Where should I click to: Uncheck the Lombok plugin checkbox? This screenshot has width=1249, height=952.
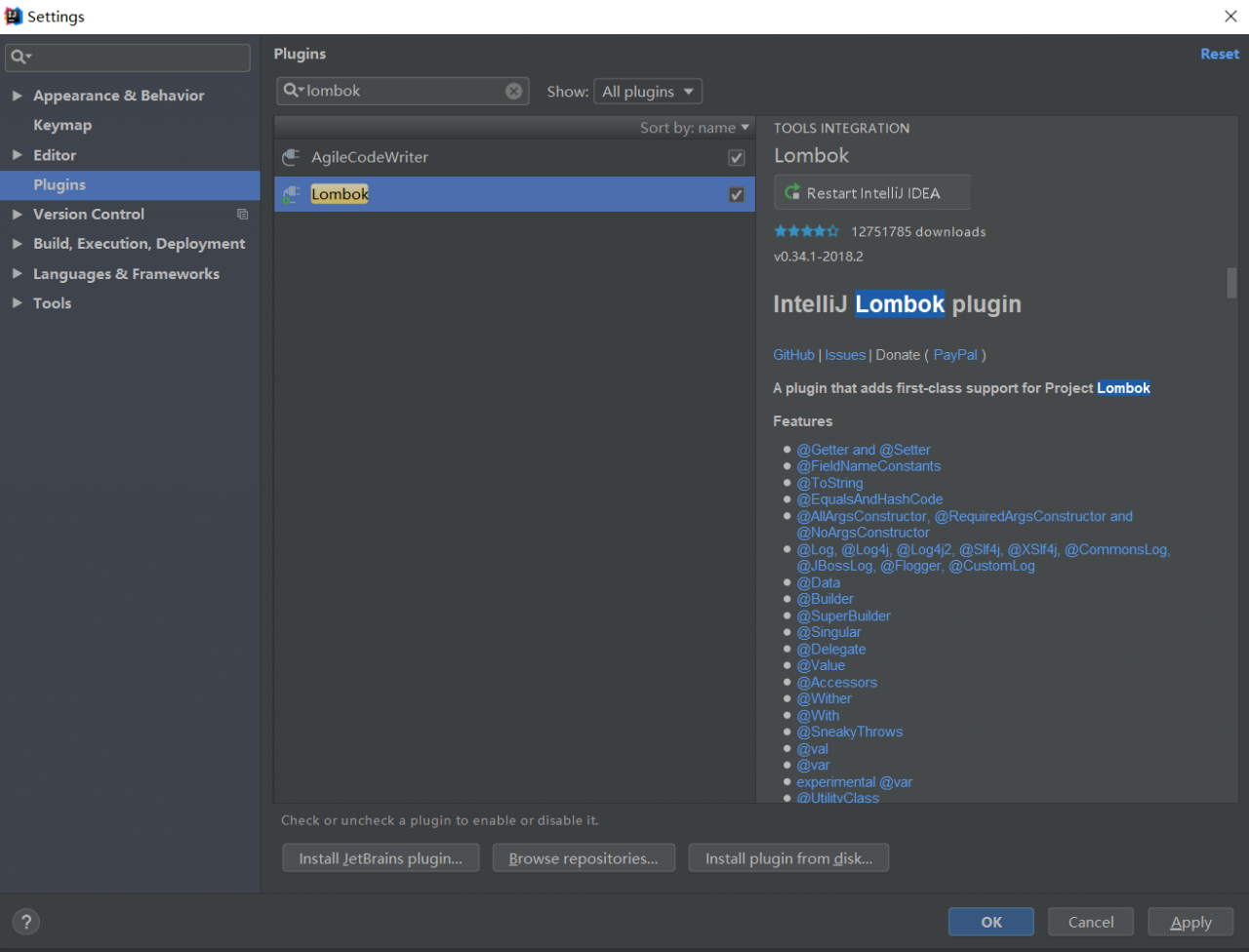click(x=737, y=194)
